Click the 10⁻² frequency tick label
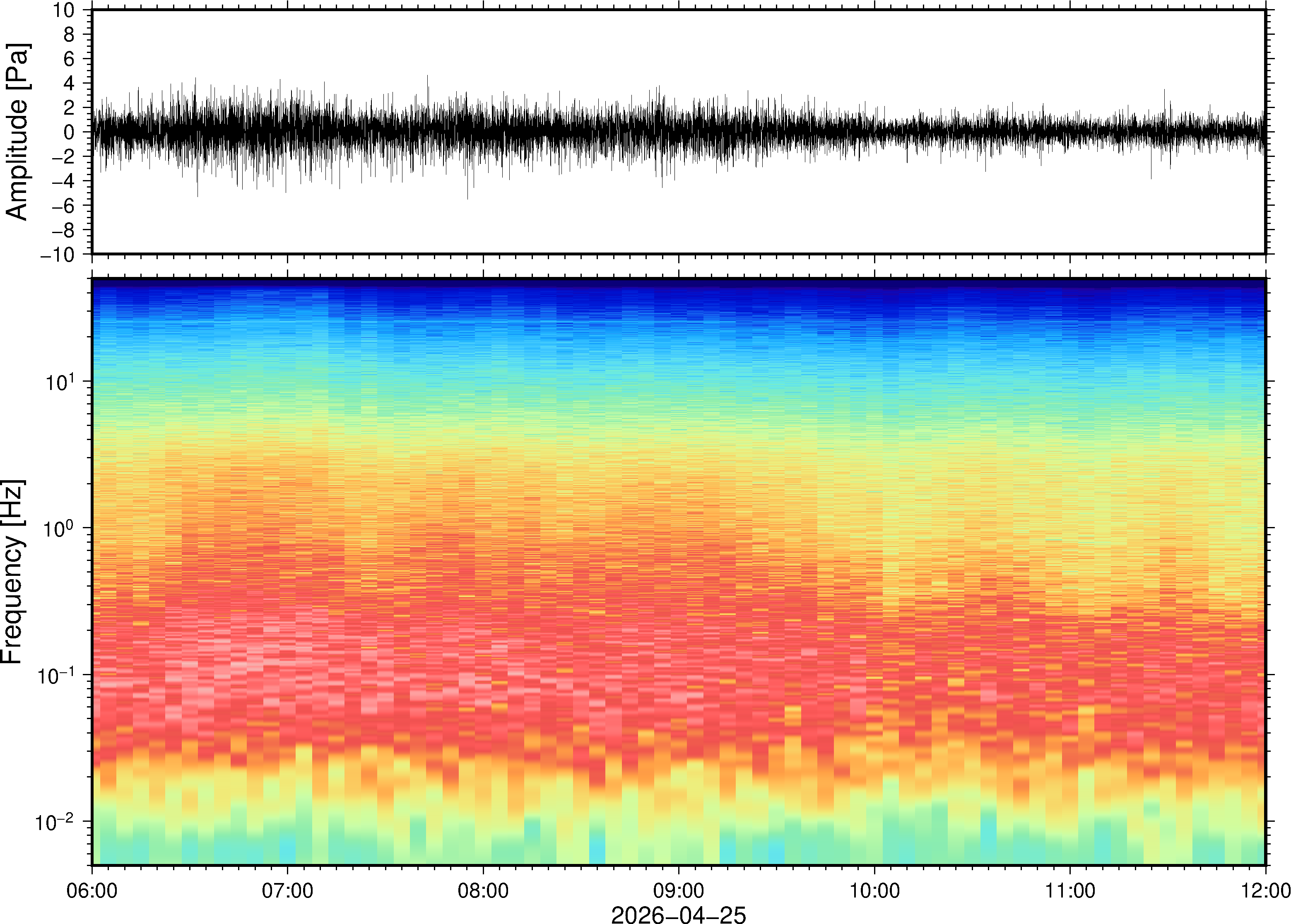 point(55,822)
